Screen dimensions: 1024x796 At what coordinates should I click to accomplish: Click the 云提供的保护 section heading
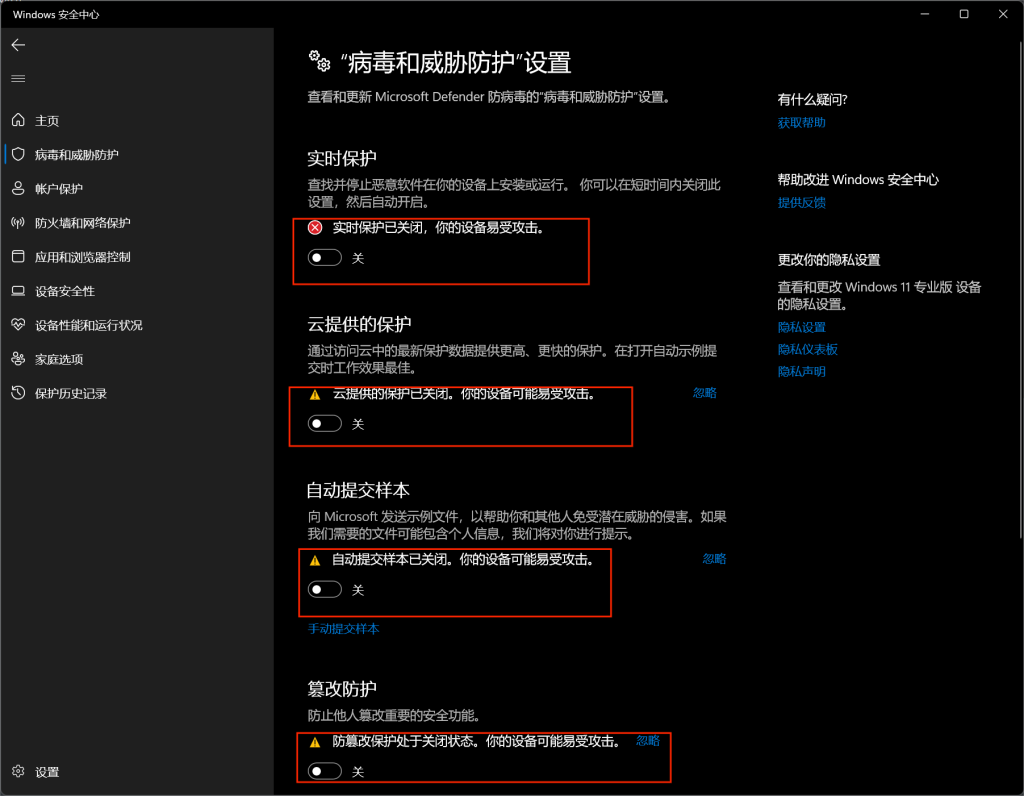[359, 324]
